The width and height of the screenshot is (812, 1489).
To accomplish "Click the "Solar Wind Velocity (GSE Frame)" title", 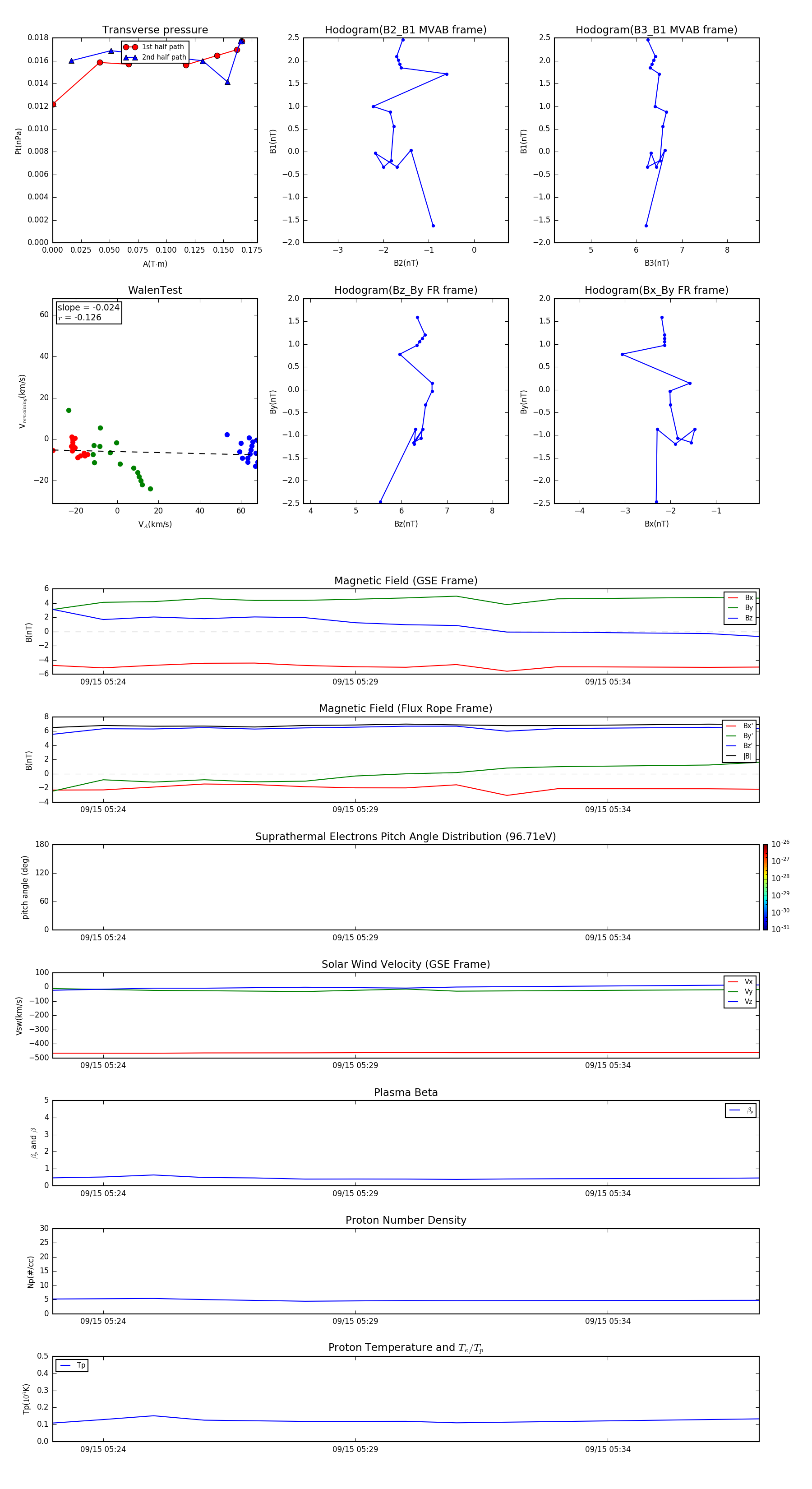I will 406,965.
